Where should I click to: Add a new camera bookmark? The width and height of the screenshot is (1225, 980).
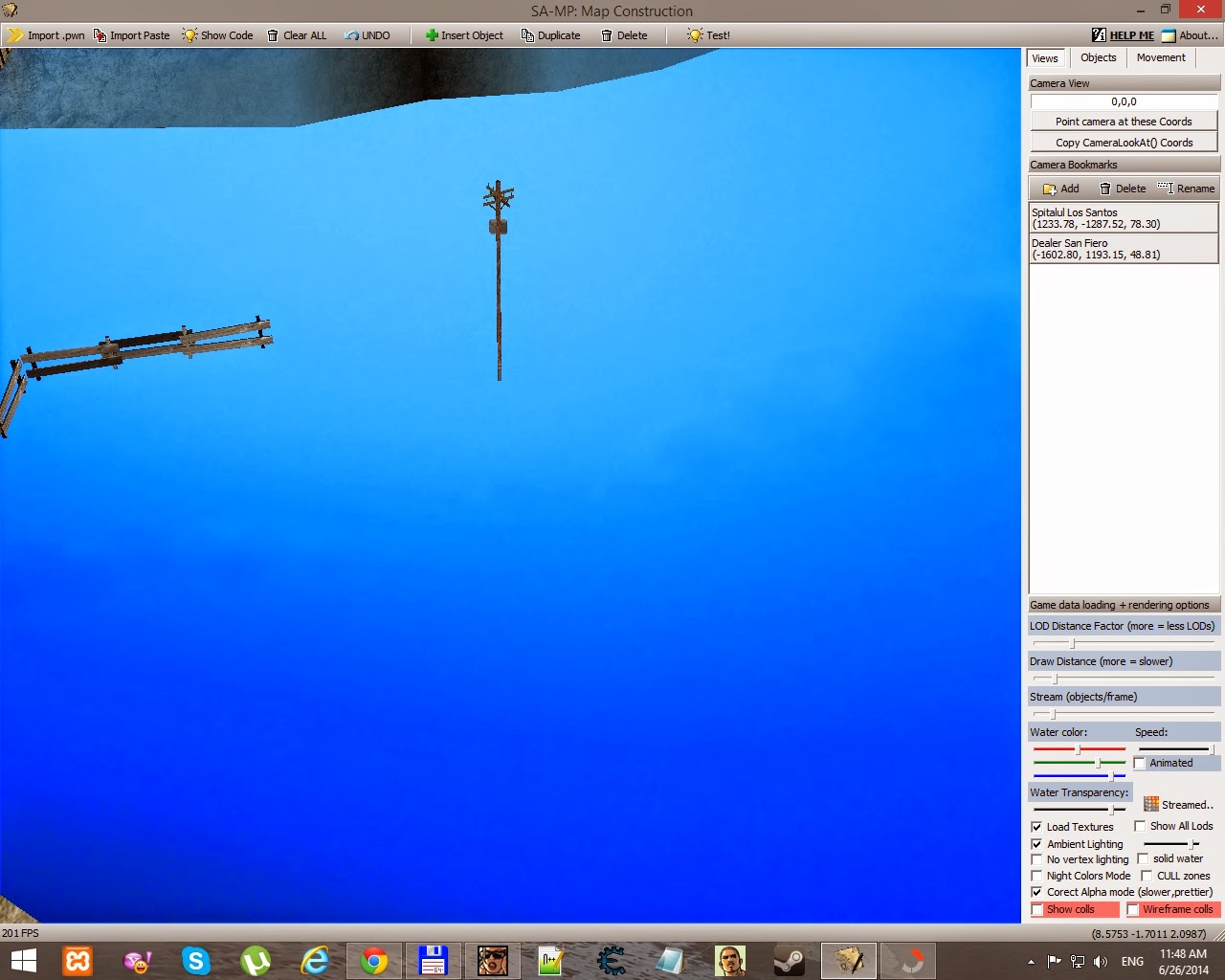click(x=1061, y=189)
